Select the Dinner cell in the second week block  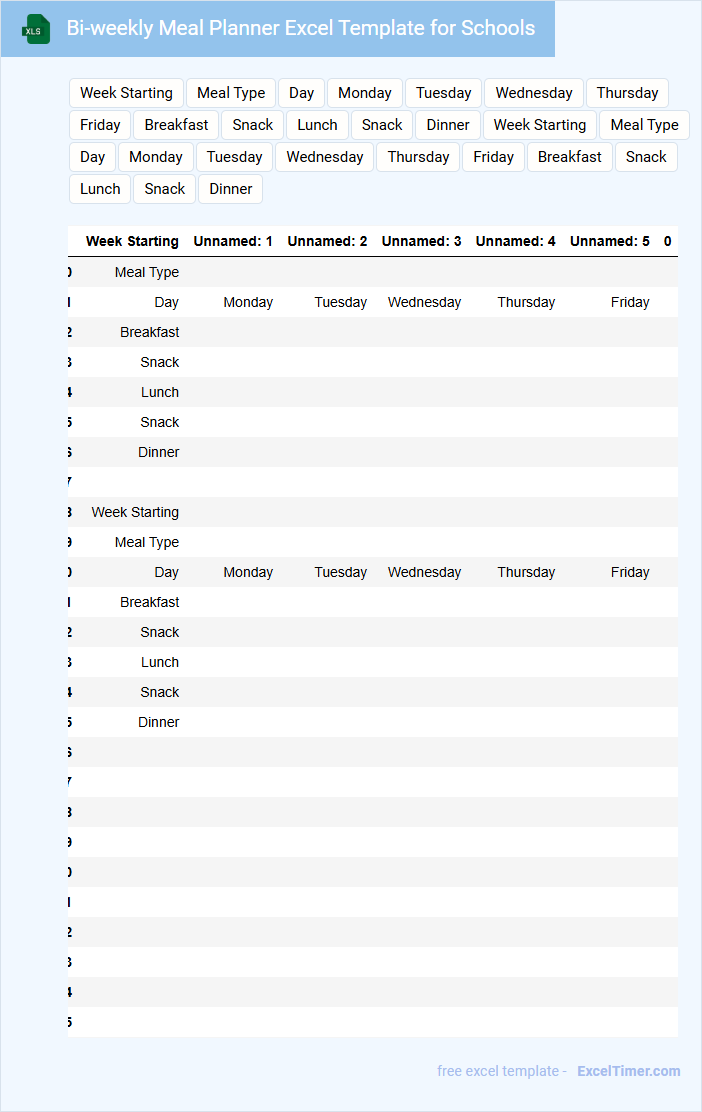coord(159,722)
